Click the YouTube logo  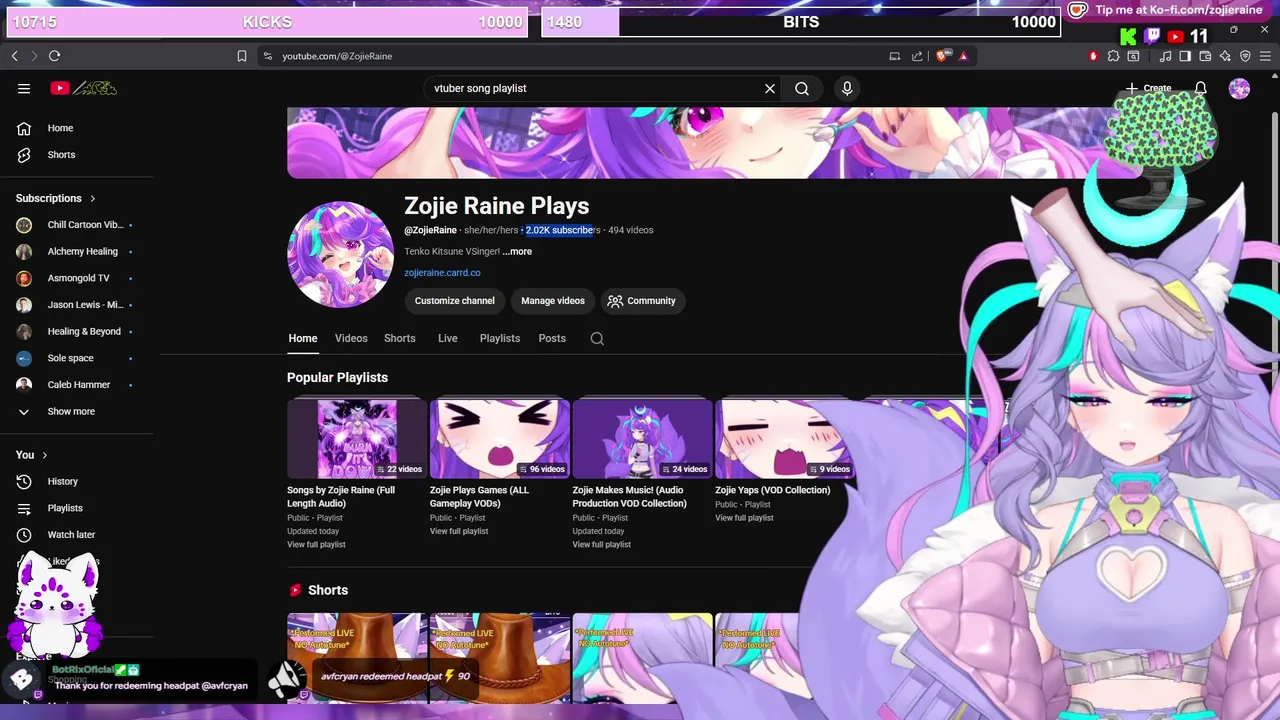(x=84, y=88)
